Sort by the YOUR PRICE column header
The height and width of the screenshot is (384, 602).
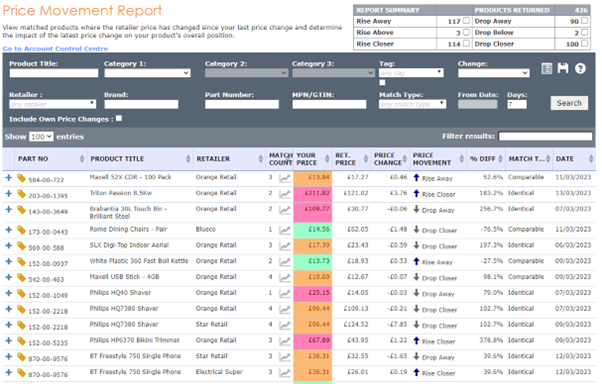313,159
